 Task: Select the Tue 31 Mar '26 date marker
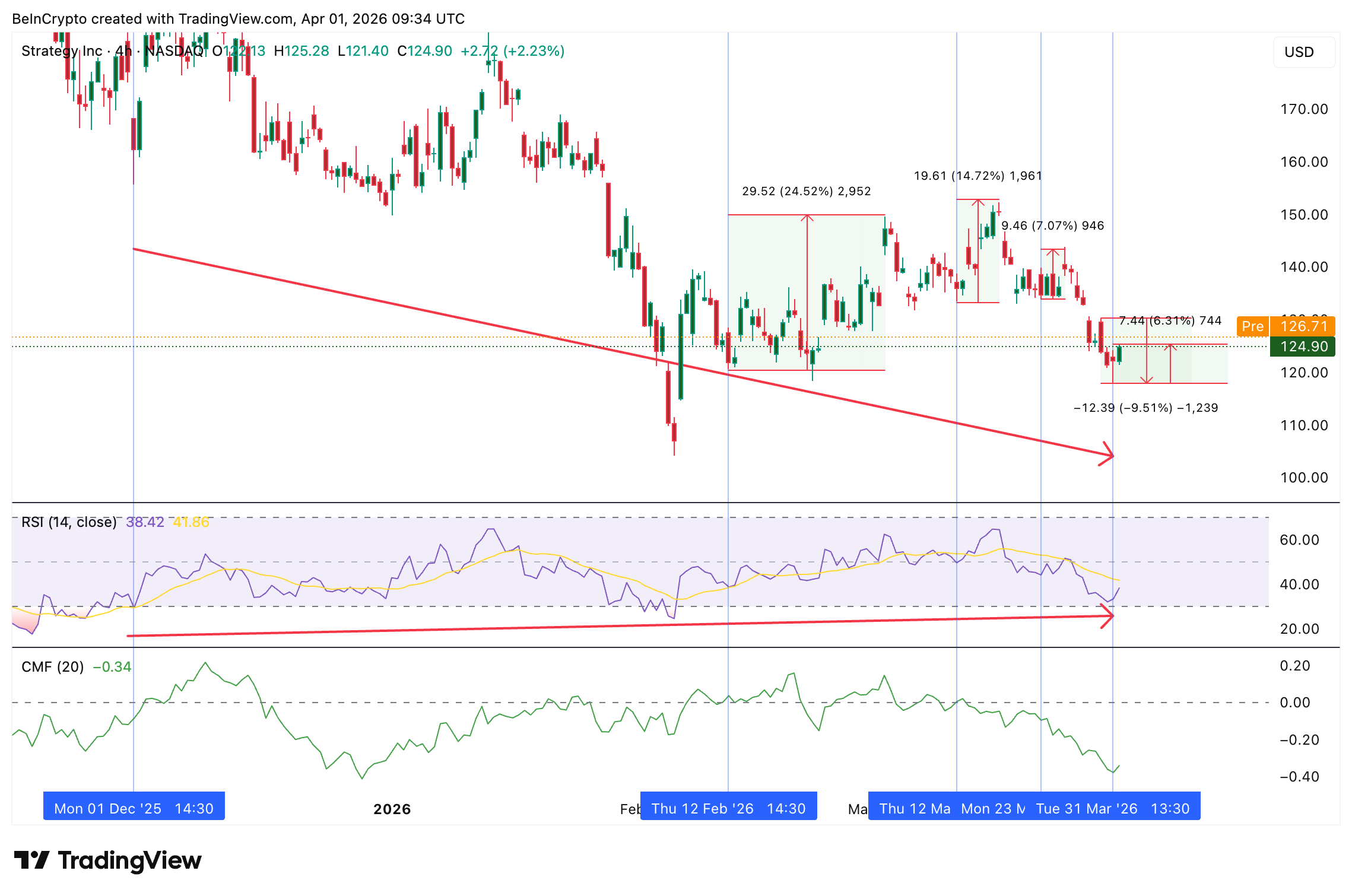1112,808
